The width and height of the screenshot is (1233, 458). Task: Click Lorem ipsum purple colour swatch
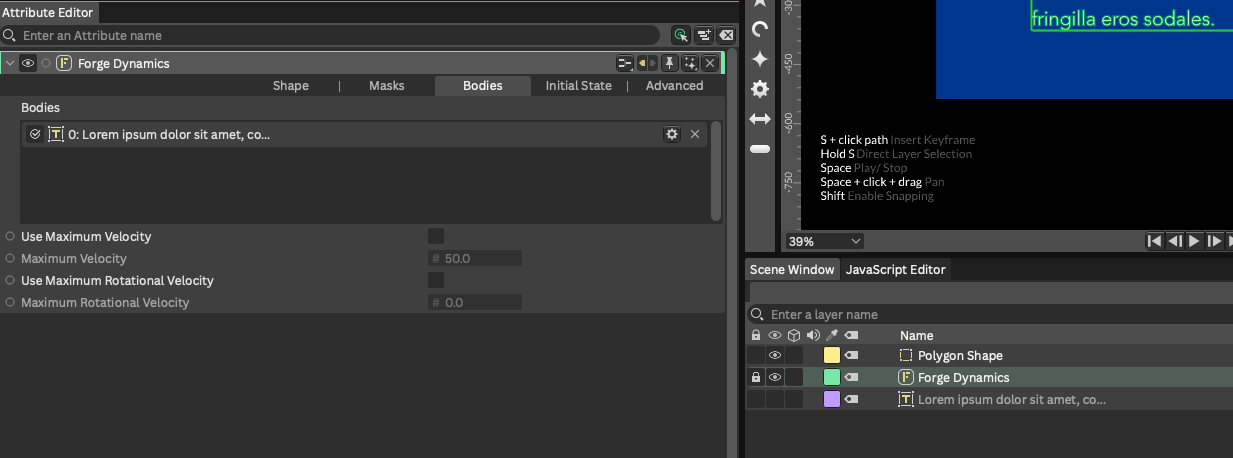(x=832, y=400)
